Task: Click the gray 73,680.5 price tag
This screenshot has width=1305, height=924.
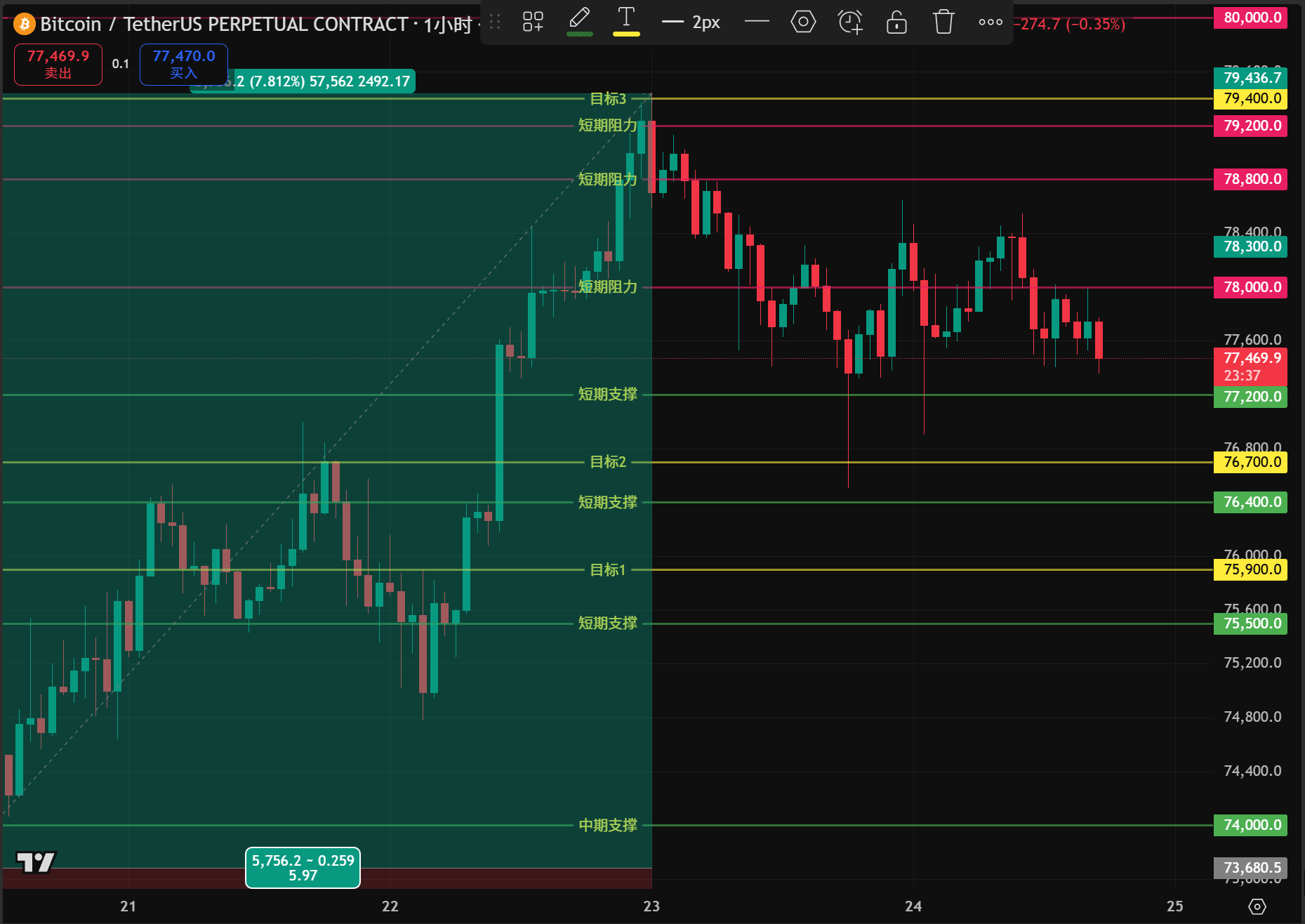Action: (x=1250, y=868)
